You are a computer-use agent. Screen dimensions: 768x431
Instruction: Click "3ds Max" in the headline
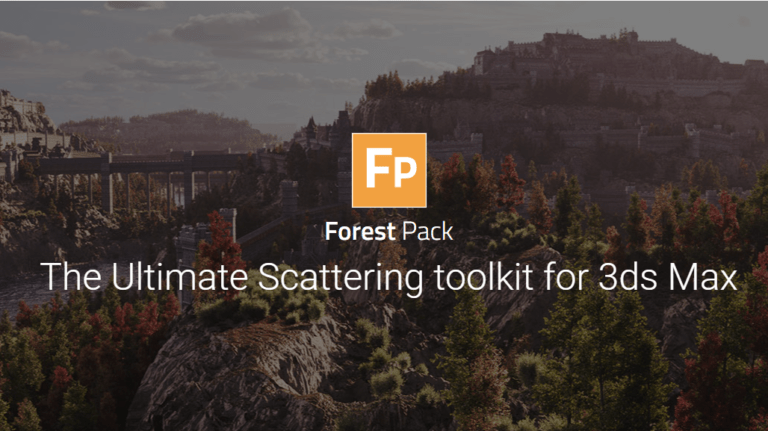(668, 277)
